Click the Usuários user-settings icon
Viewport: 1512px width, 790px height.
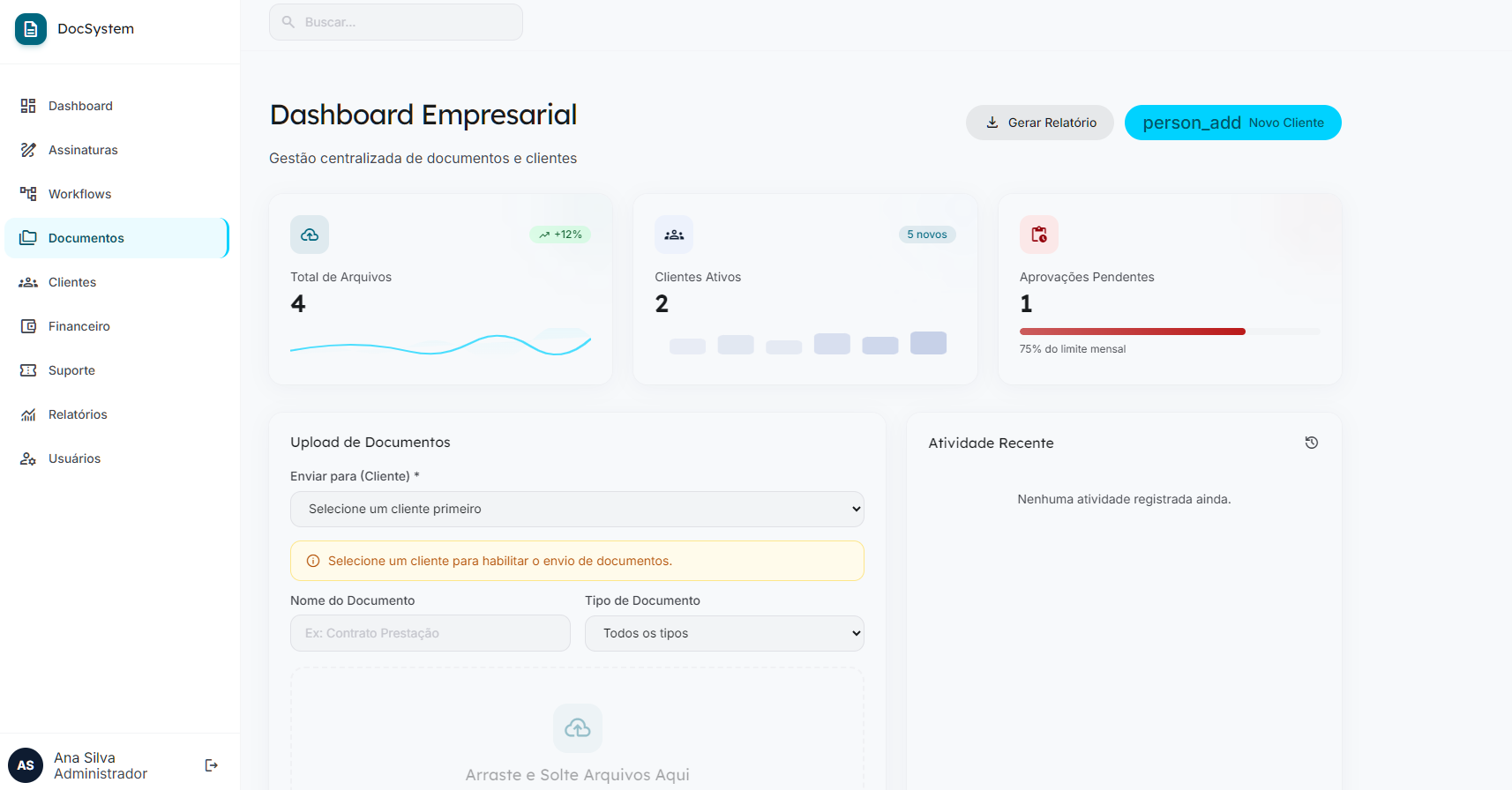click(28, 458)
